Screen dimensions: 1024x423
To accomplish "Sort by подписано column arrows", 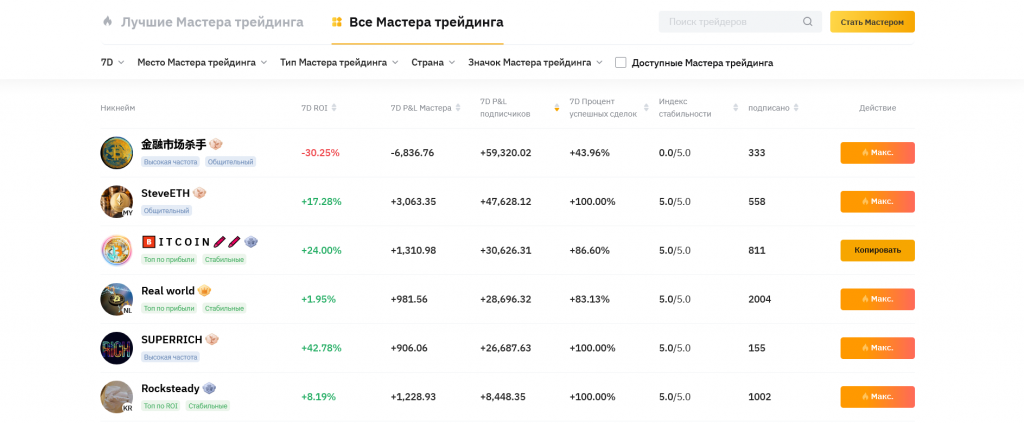I will click(796, 108).
